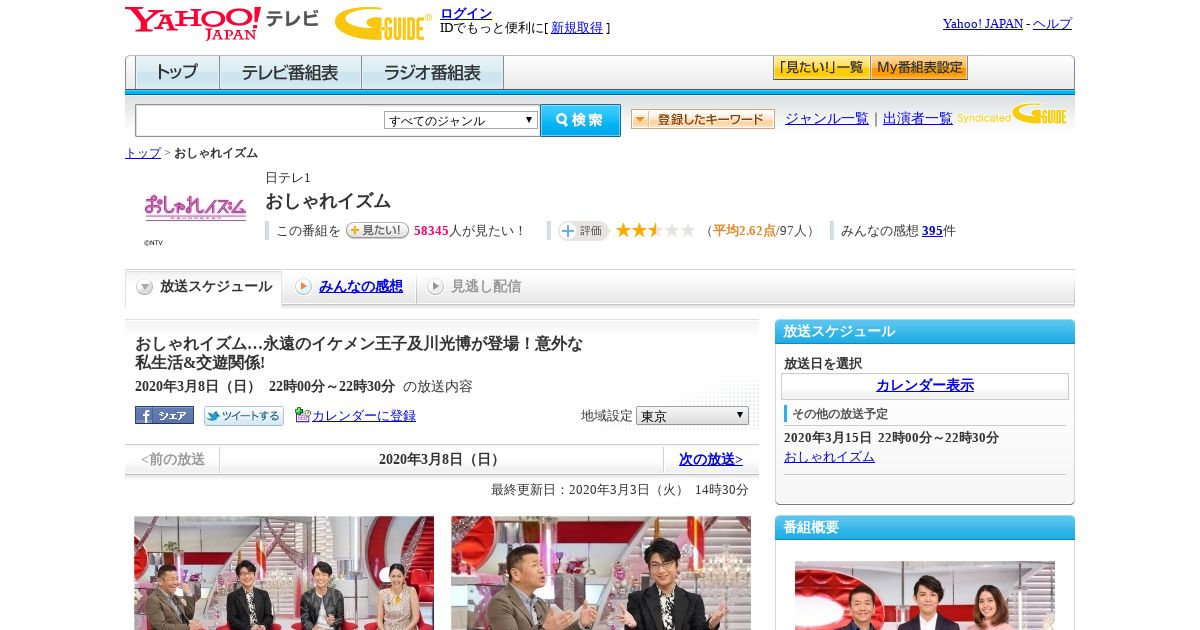The width and height of the screenshot is (1200, 630).
Task: Click the 番組概要 cast photo
Action: click(925, 595)
